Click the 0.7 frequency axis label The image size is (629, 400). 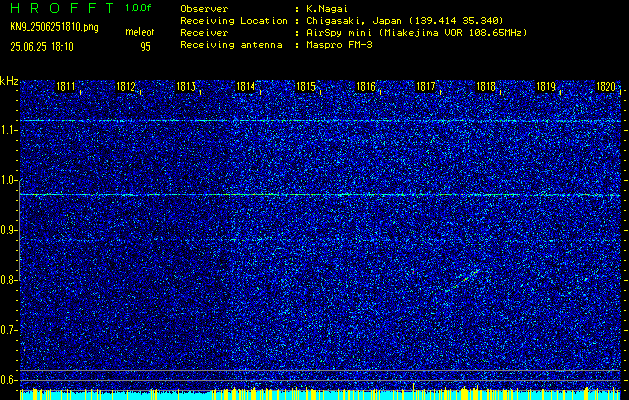click(8, 330)
